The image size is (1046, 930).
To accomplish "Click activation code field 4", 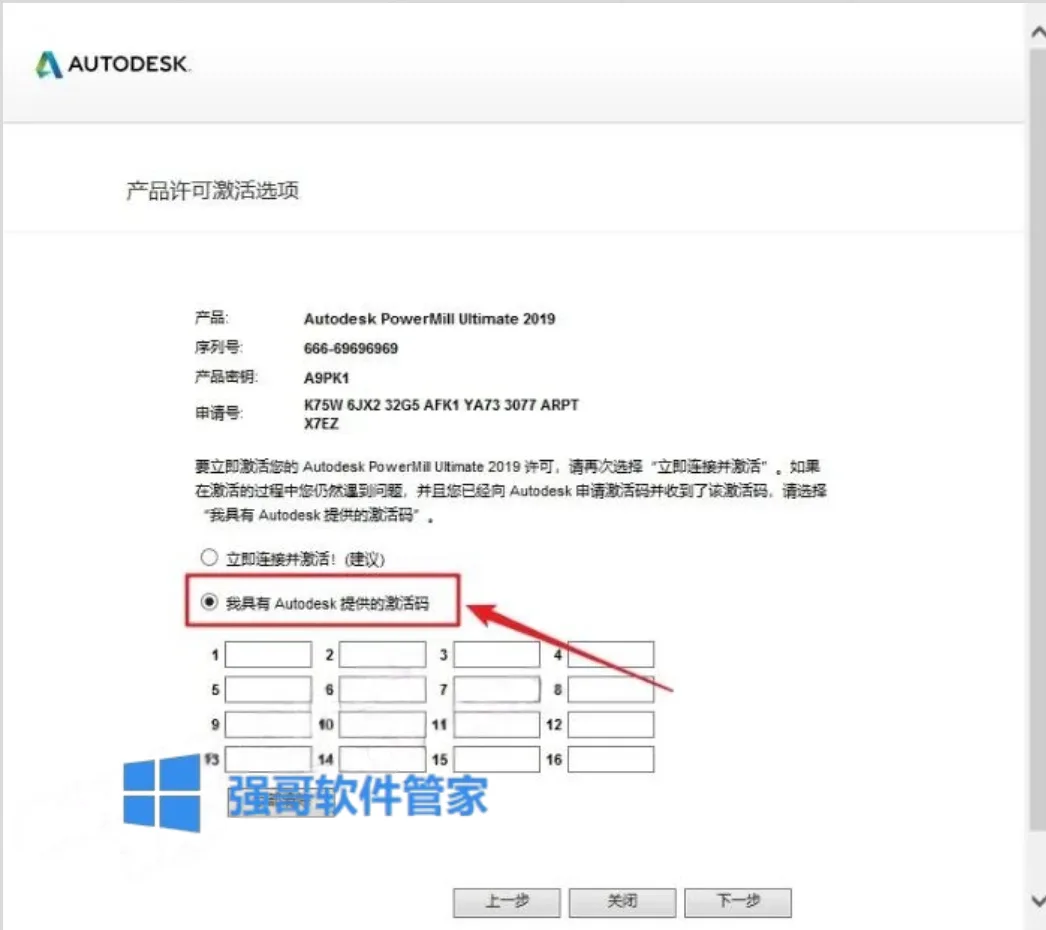I will pos(611,654).
